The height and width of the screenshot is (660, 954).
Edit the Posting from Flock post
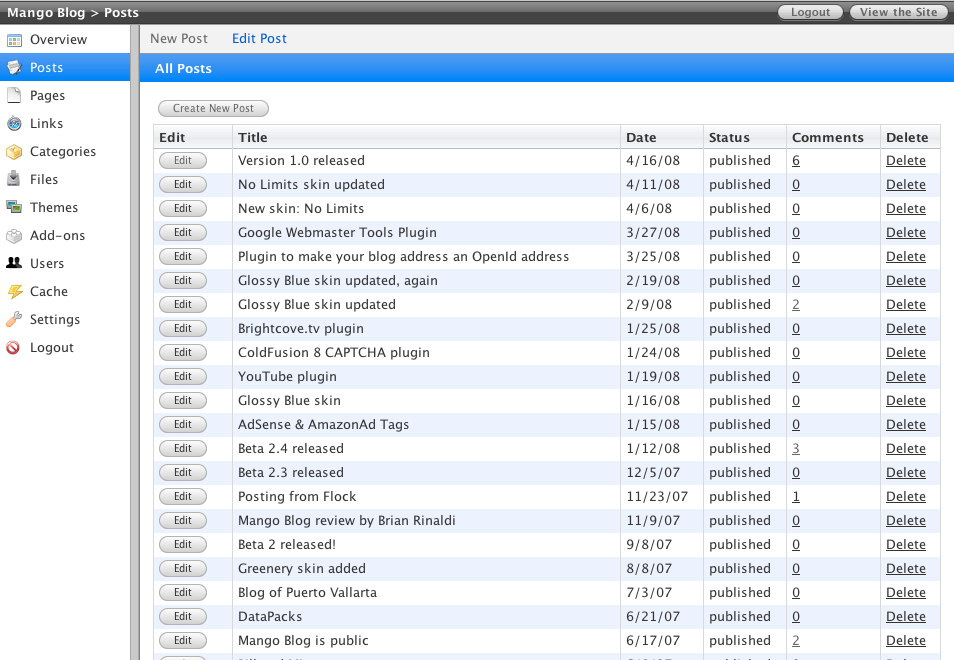click(183, 496)
